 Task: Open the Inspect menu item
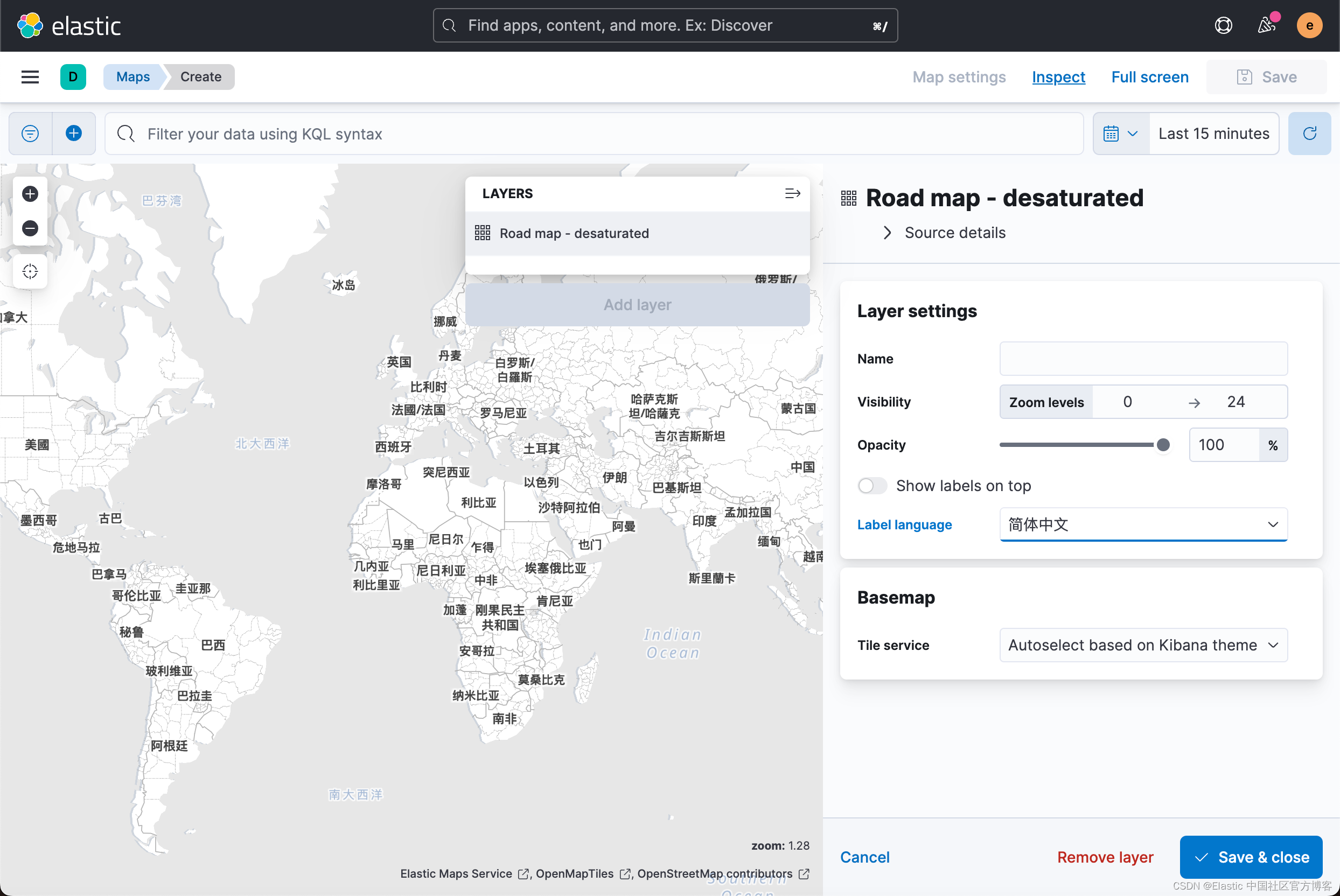[x=1058, y=77]
